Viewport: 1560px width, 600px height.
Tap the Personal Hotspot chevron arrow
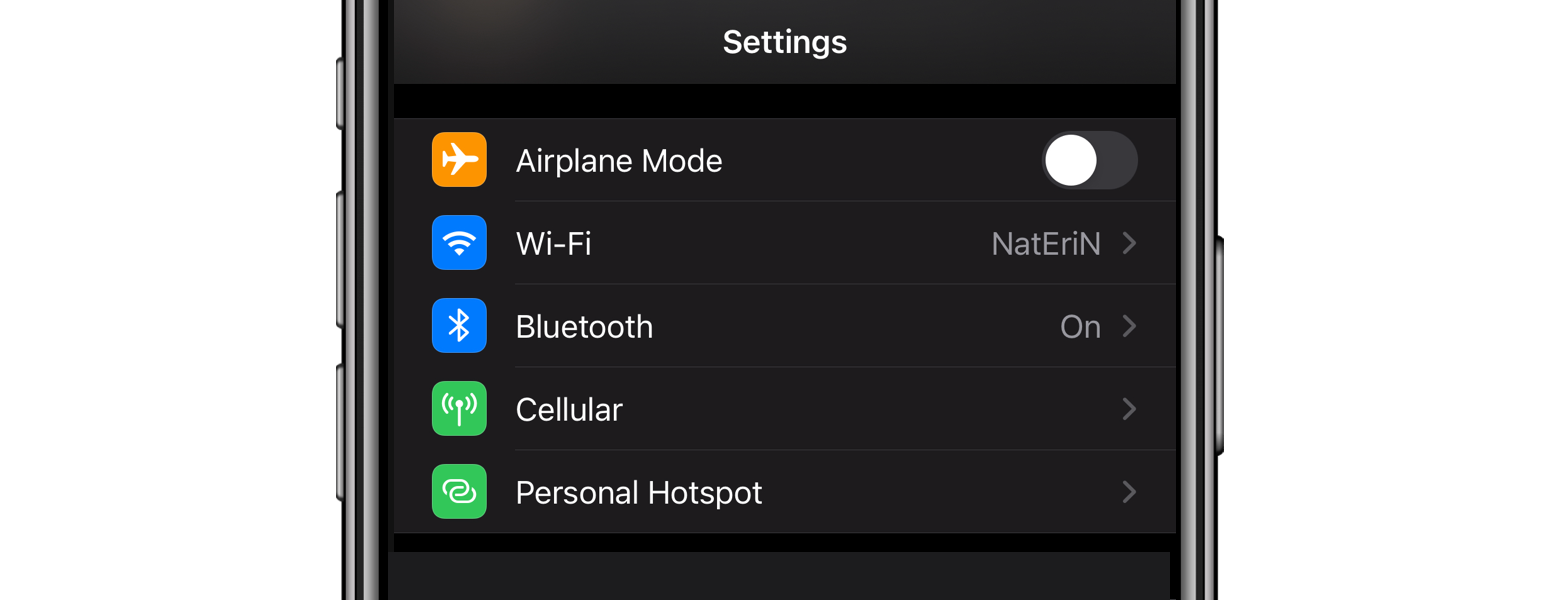tap(1130, 492)
